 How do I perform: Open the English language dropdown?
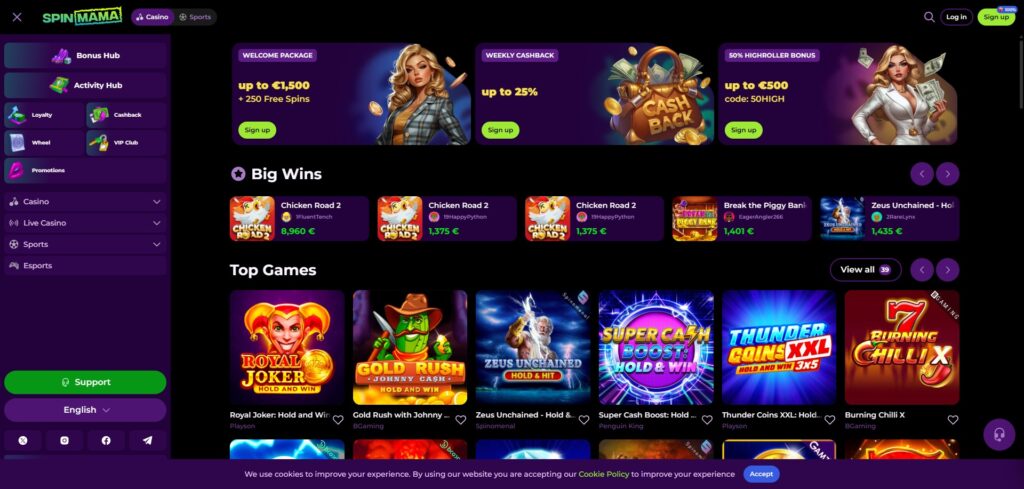click(86, 410)
